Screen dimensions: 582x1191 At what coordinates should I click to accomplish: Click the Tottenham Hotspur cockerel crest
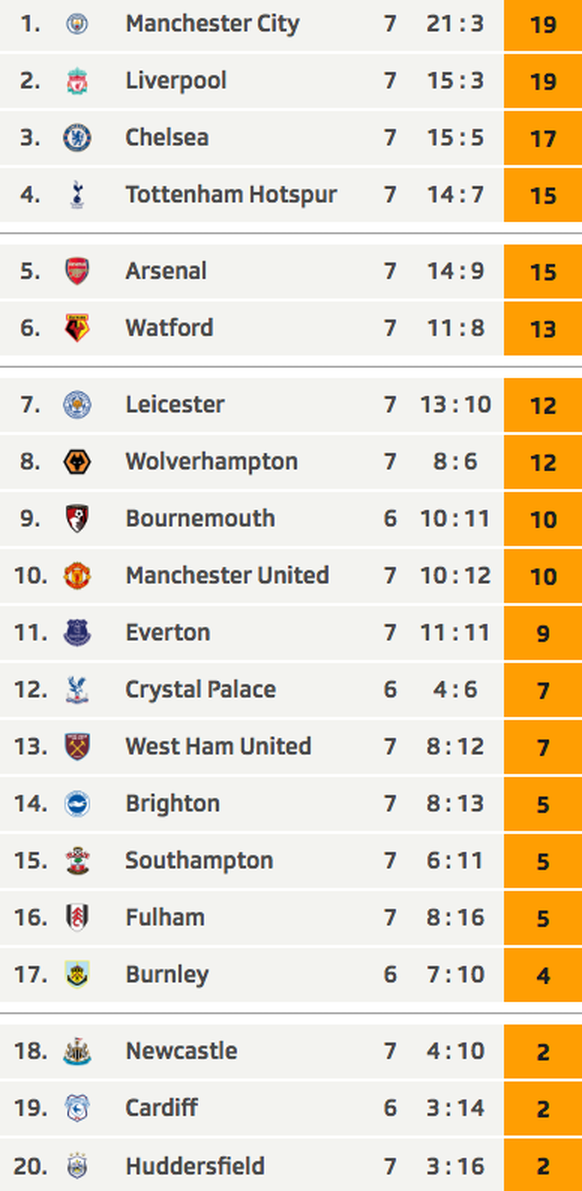77,194
